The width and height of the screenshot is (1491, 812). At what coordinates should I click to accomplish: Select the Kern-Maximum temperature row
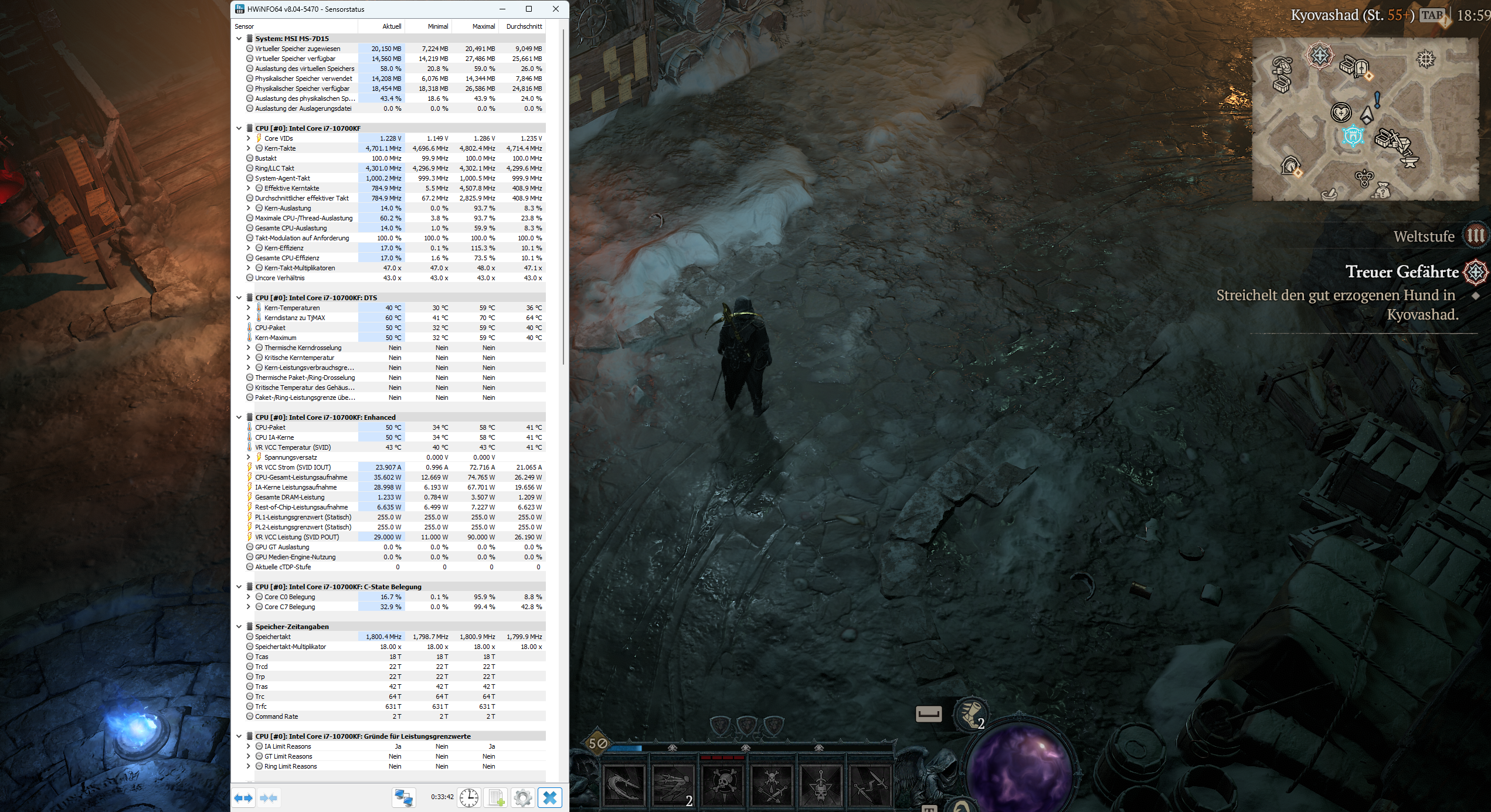coord(395,338)
